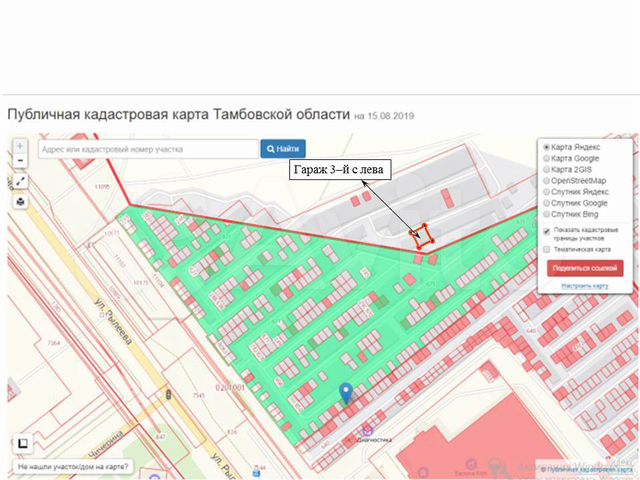Click the Публичная кадастровая карта attribution link
640x480 pixels.
pos(589,469)
